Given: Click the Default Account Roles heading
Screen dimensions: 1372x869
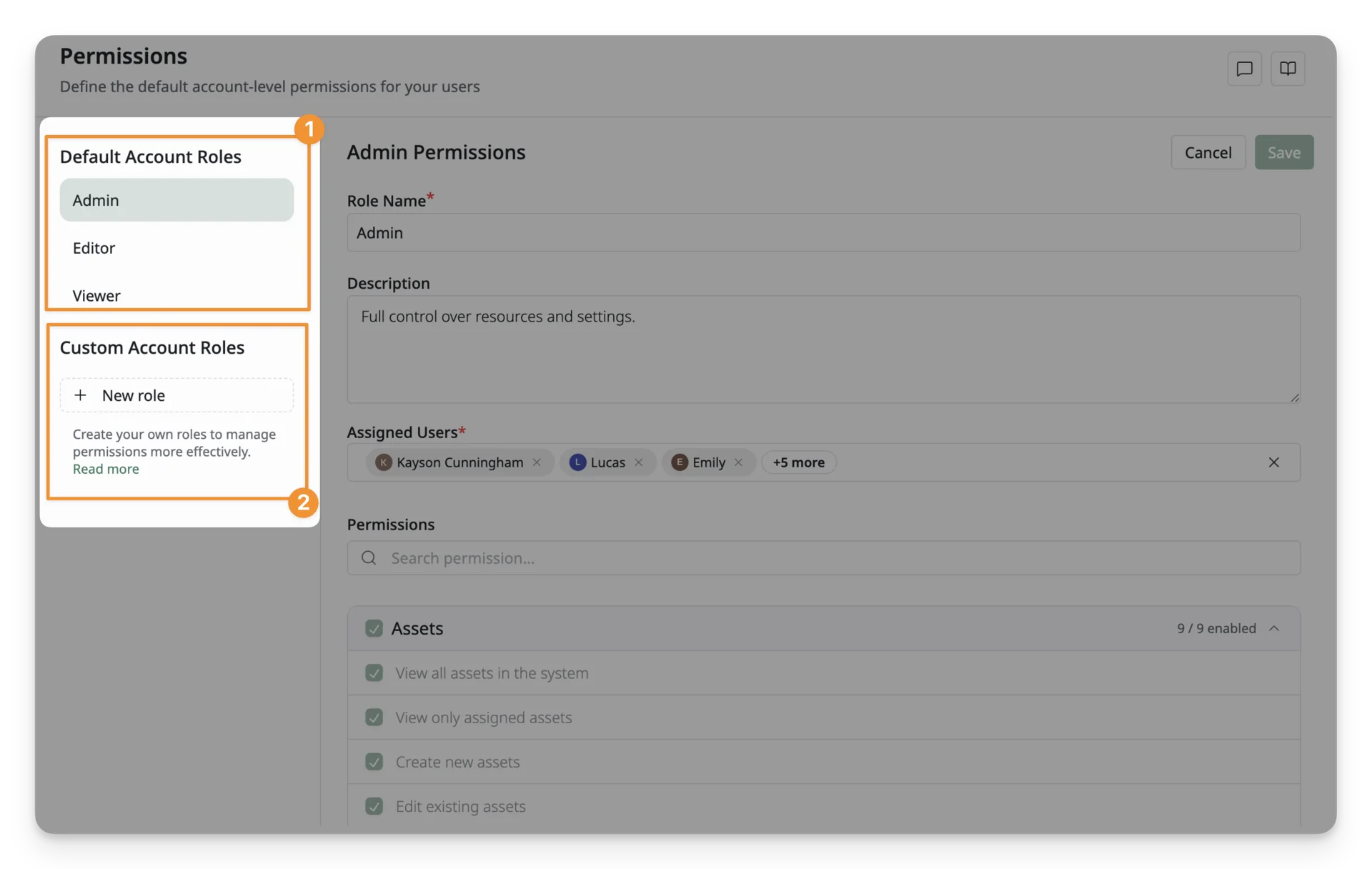Looking at the screenshot, I should pyautogui.click(x=150, y=157).
